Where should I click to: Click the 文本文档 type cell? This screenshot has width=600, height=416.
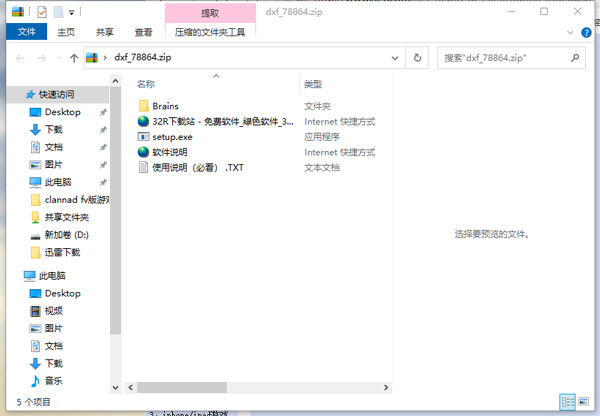(322, 168)
